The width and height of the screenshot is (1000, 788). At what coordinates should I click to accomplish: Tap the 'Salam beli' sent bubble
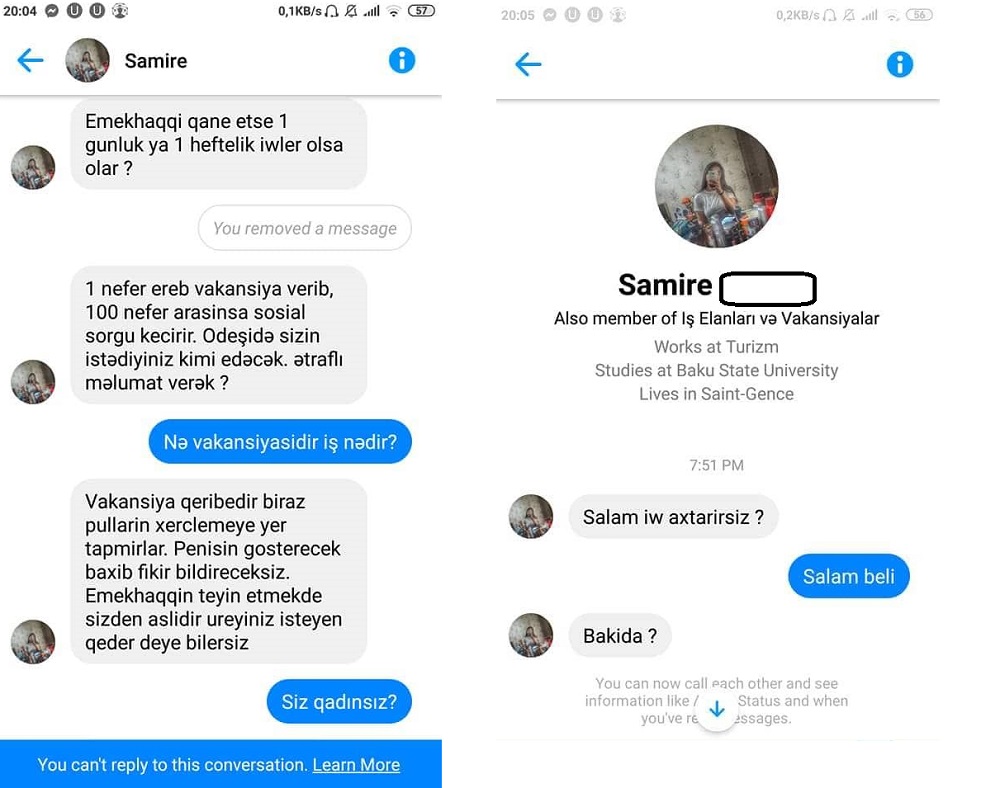coord(848,576)
